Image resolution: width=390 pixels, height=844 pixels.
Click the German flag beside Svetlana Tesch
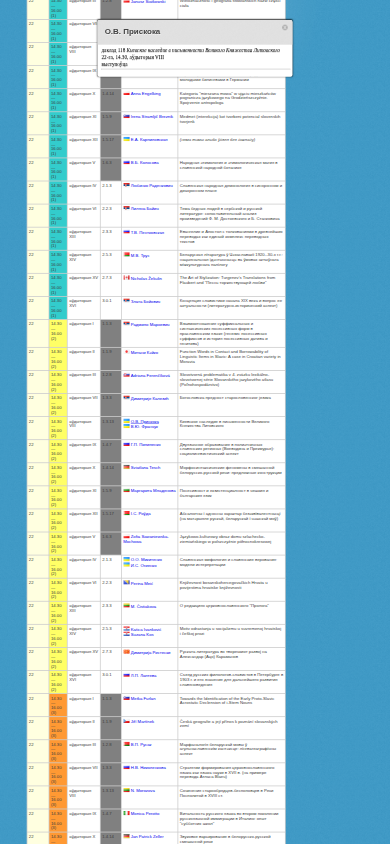pyautogui.click(x=126, y=468)
